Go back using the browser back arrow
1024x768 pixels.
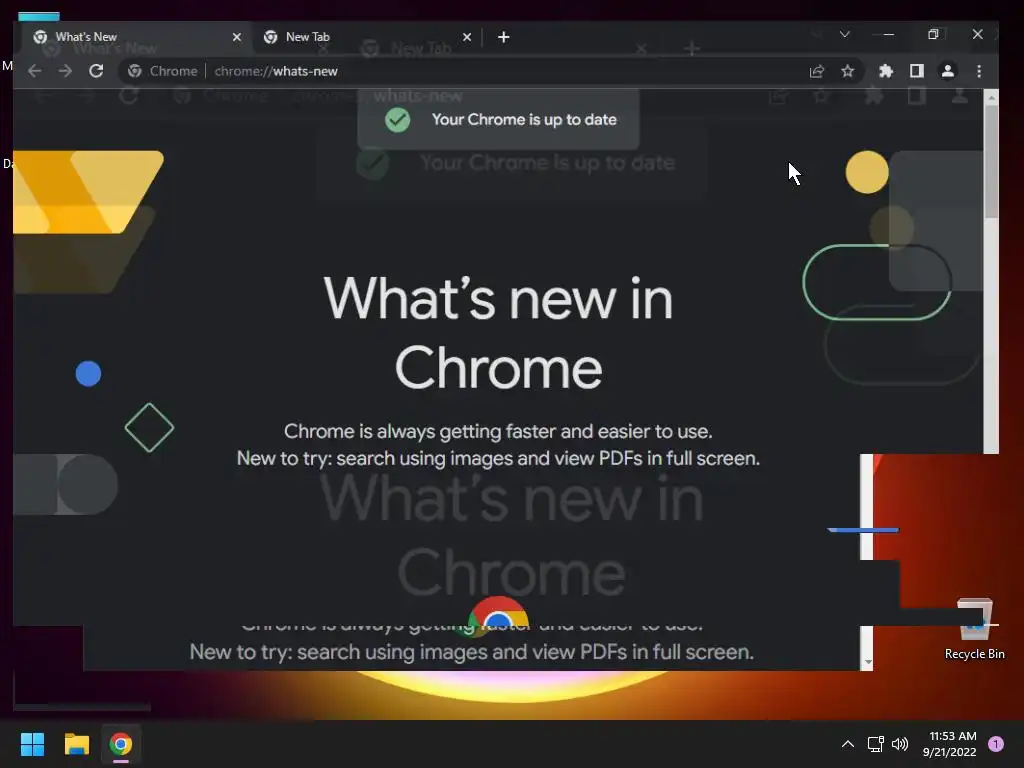35,71
